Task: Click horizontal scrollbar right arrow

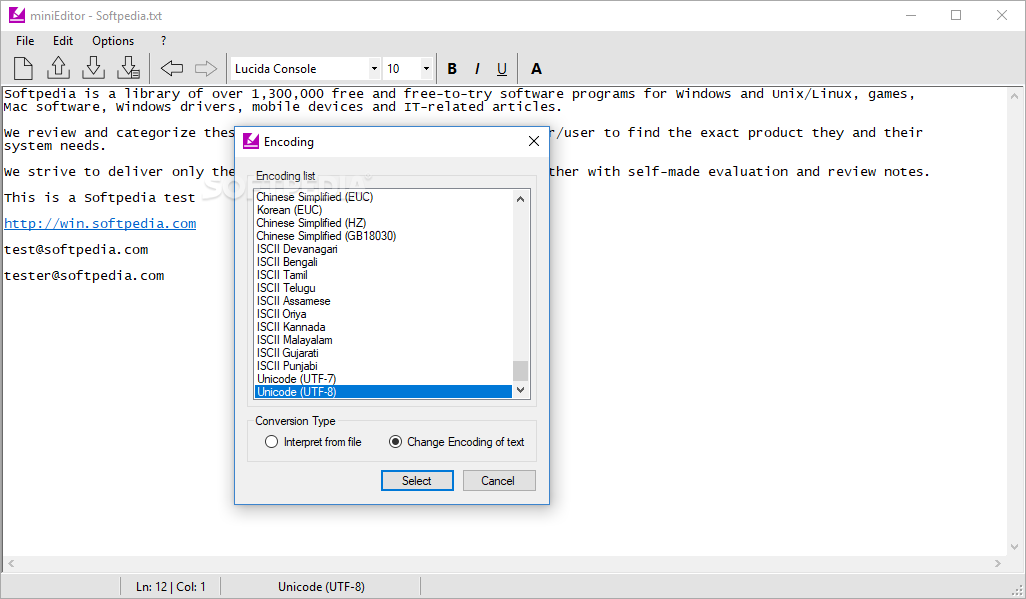Action: pos(997,564)
